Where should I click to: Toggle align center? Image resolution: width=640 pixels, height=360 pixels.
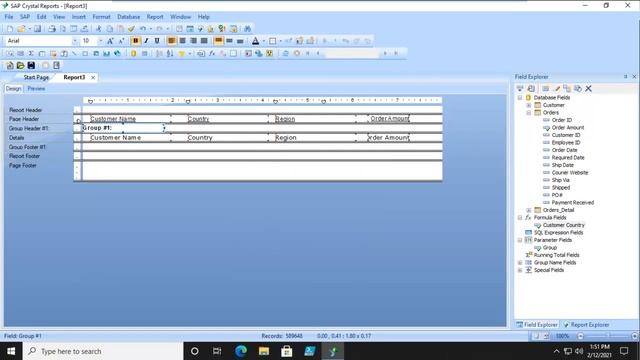pos(182,41)
